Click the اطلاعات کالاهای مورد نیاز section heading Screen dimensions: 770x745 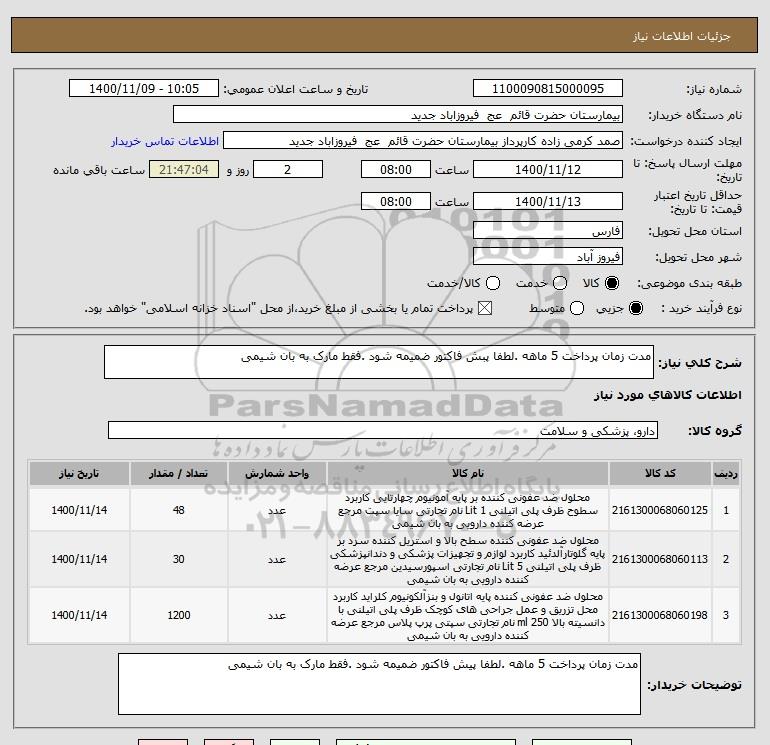pos(667,395)
